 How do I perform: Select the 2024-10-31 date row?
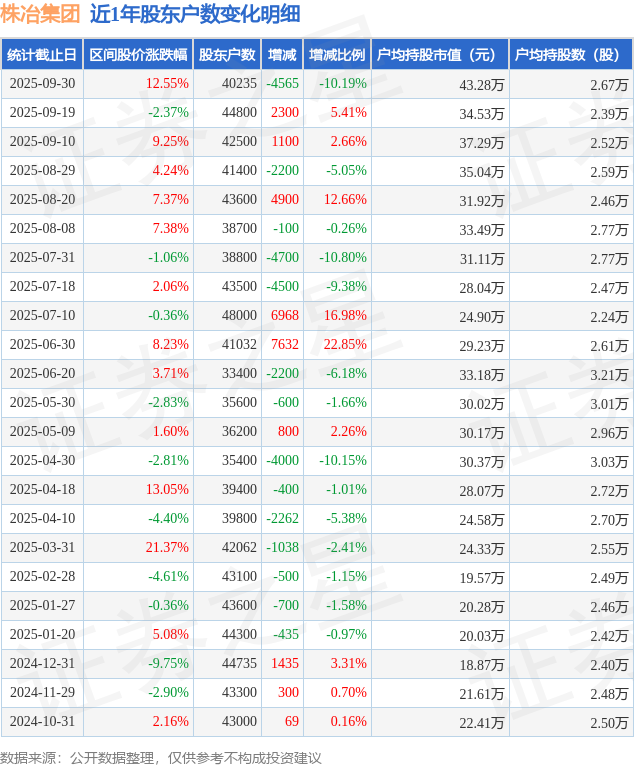point(42,722)
